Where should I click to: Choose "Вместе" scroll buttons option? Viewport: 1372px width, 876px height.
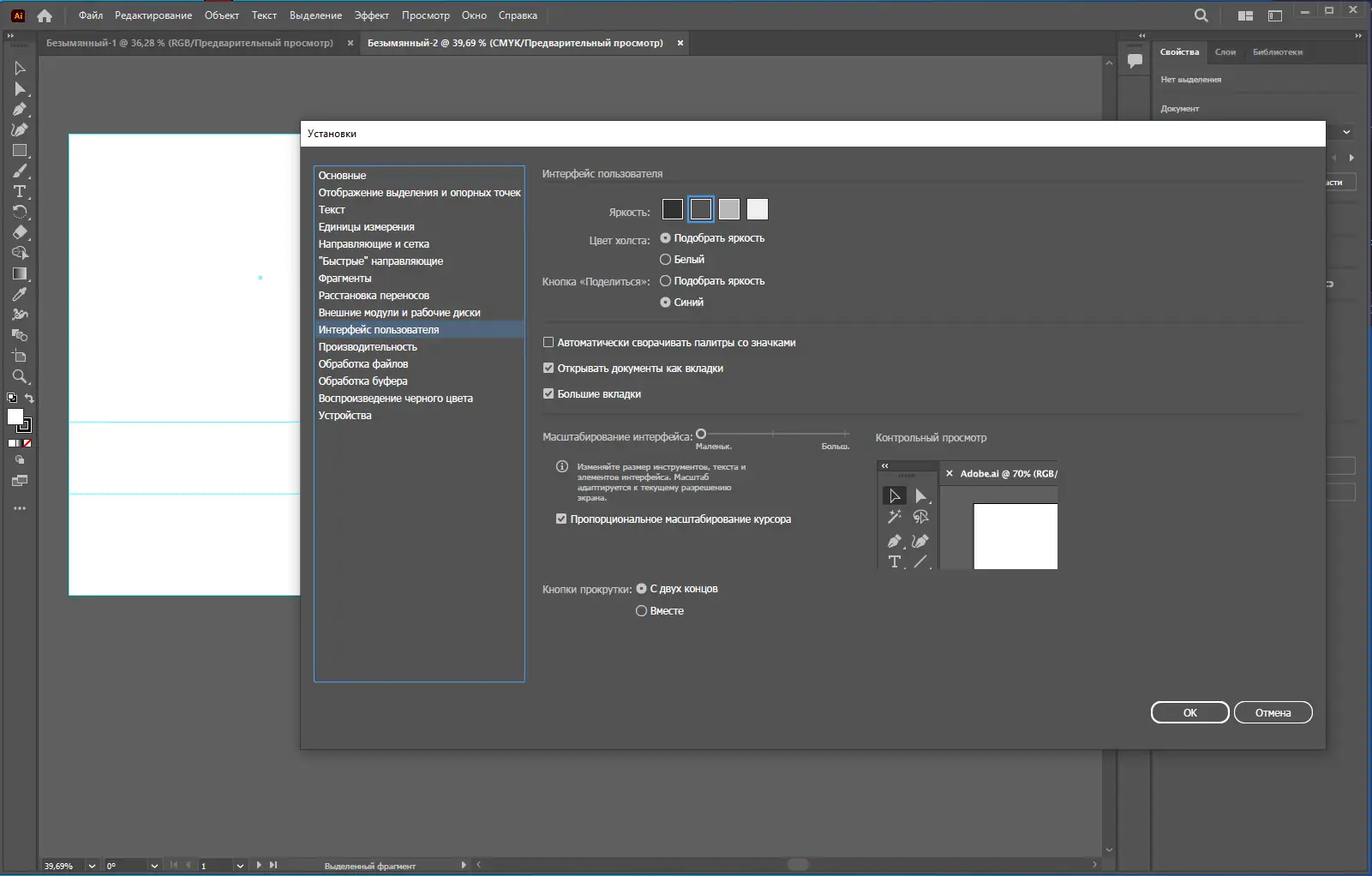pyautogui.click(x=641, y=611)
